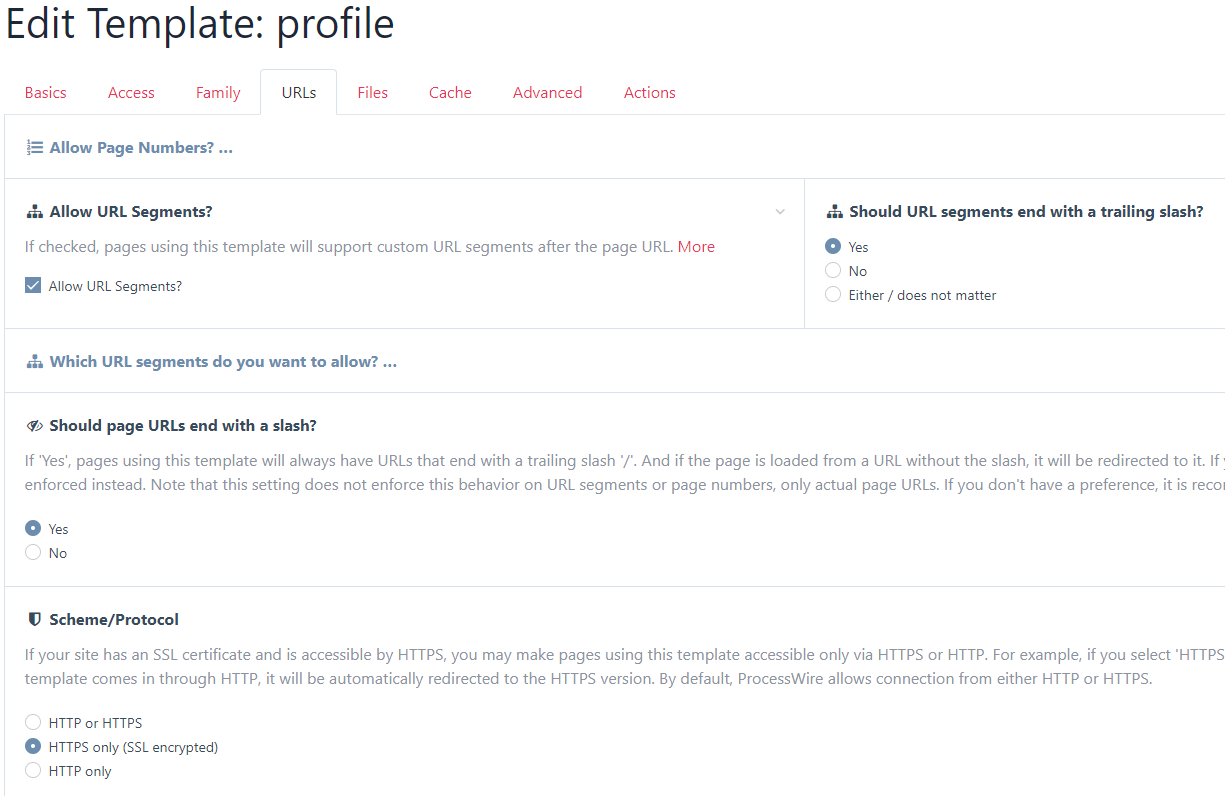This screenshot has height=796, width=1225.
Task: Open the Family tab
Action: click(x=218, y=92)
